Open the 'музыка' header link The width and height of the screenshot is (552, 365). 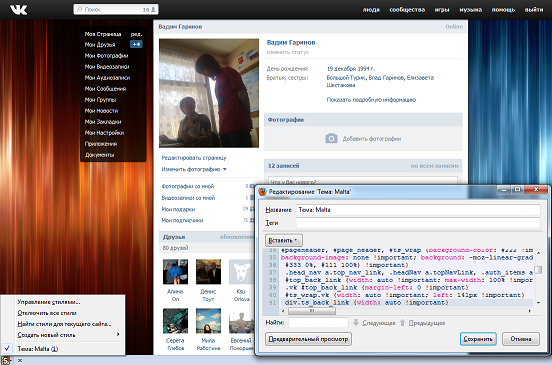tap(470, 10)
